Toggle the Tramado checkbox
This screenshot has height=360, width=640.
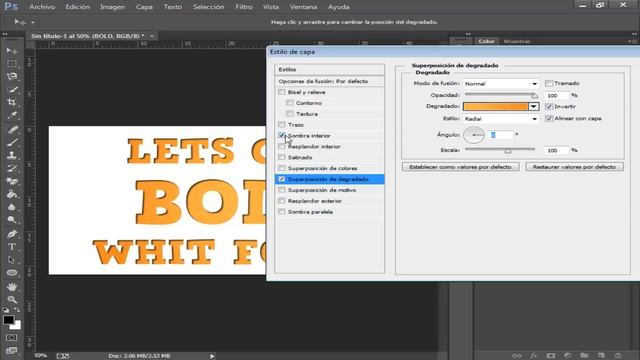tap(549, 83)
